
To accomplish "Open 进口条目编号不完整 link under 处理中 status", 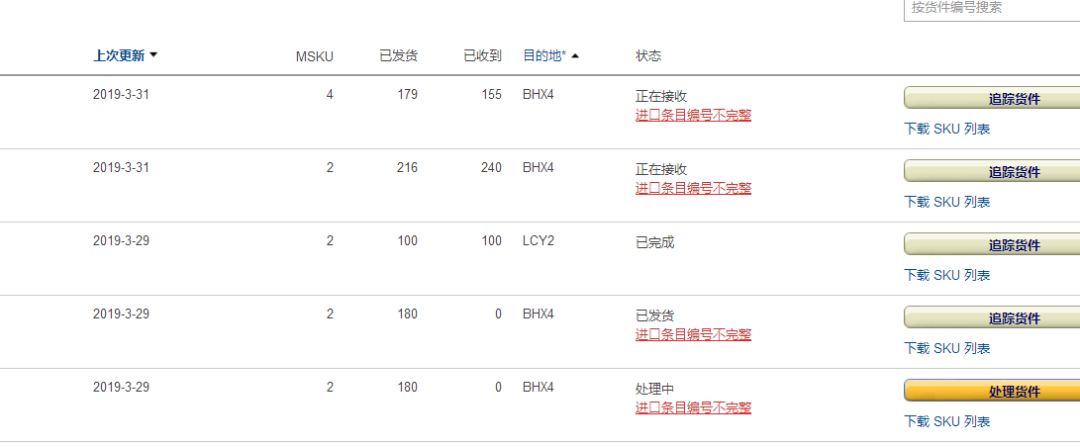I will coord(693,408).
